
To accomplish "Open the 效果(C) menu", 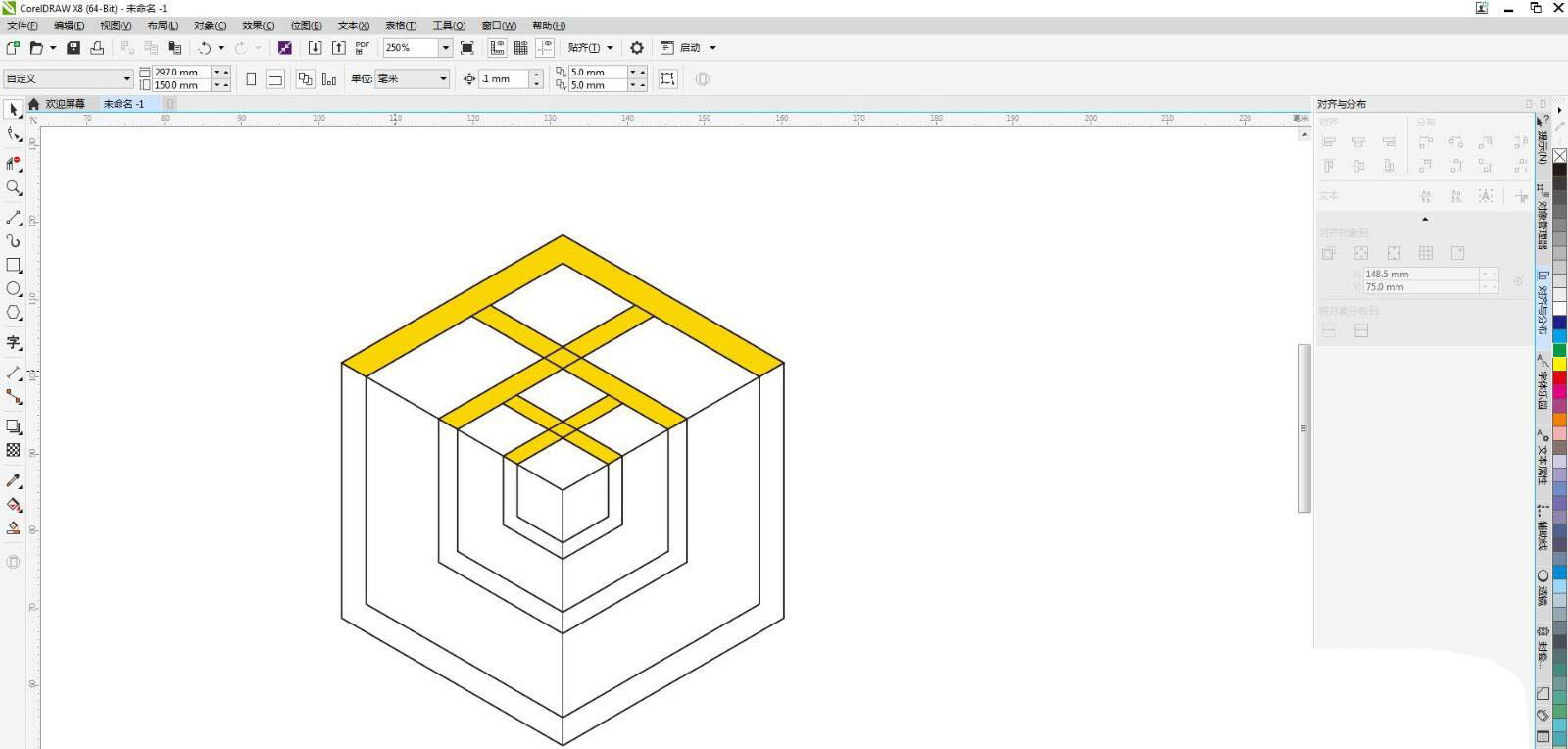I will click(x=258, y=25).
